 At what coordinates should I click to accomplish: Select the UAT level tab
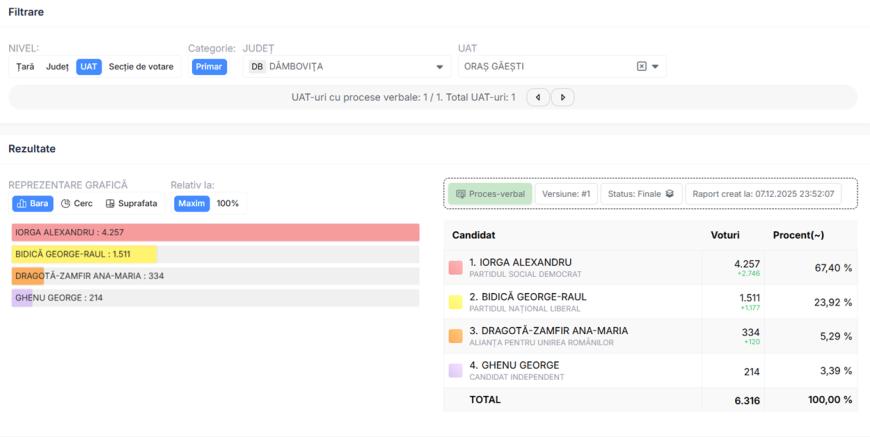tap(89, 67)
